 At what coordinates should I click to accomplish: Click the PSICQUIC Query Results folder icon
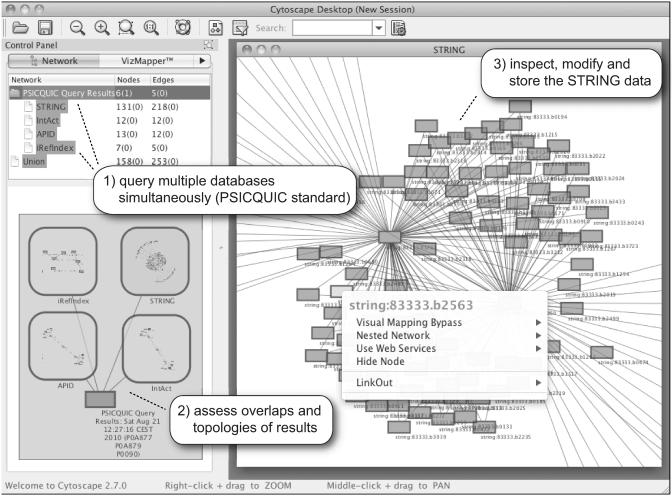click(x=15, y=93)
